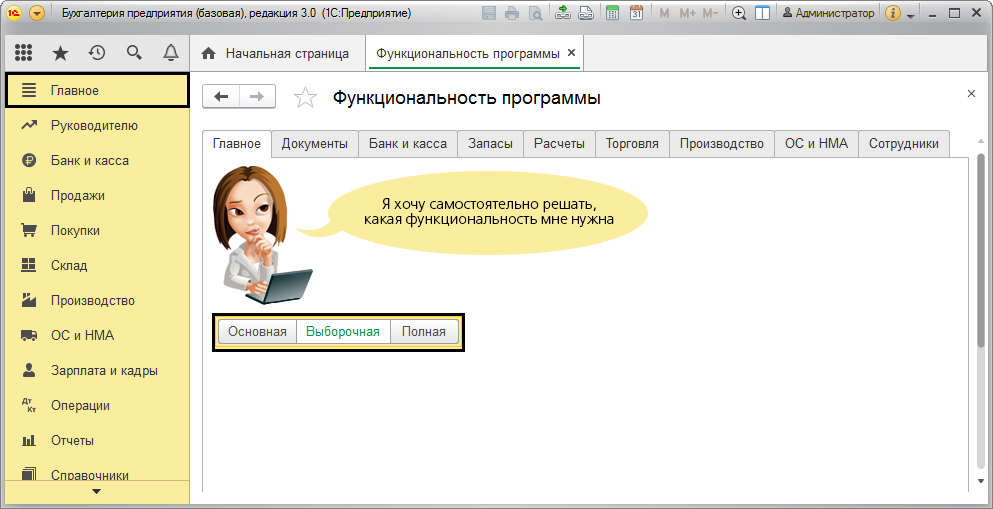Image resolution: width=993 pixels, height=509 pixels.
Task: Click the vertical scrollbar of the form
Action: [x=981, y=250]
